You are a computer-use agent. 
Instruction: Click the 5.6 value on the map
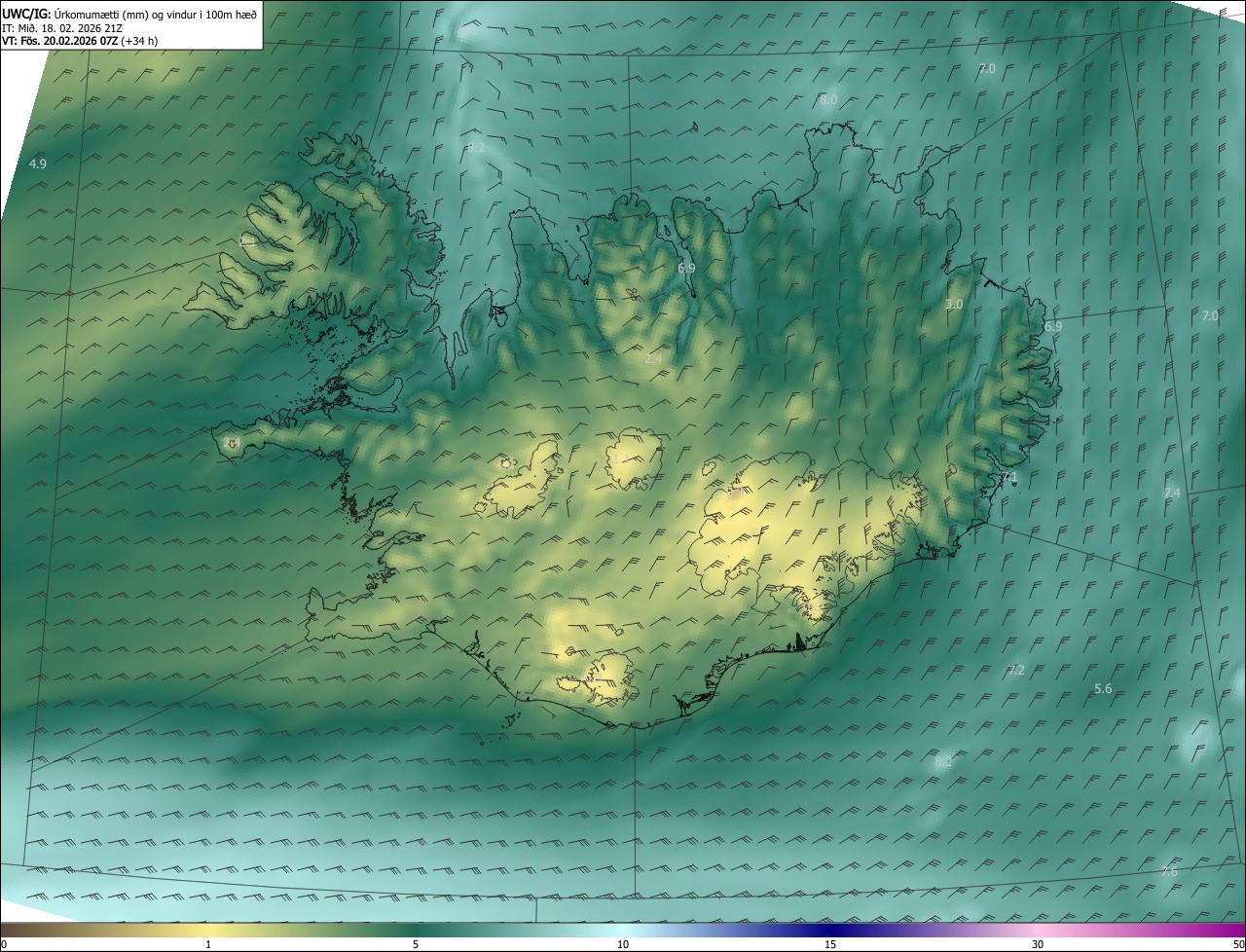click(1103, 688)
